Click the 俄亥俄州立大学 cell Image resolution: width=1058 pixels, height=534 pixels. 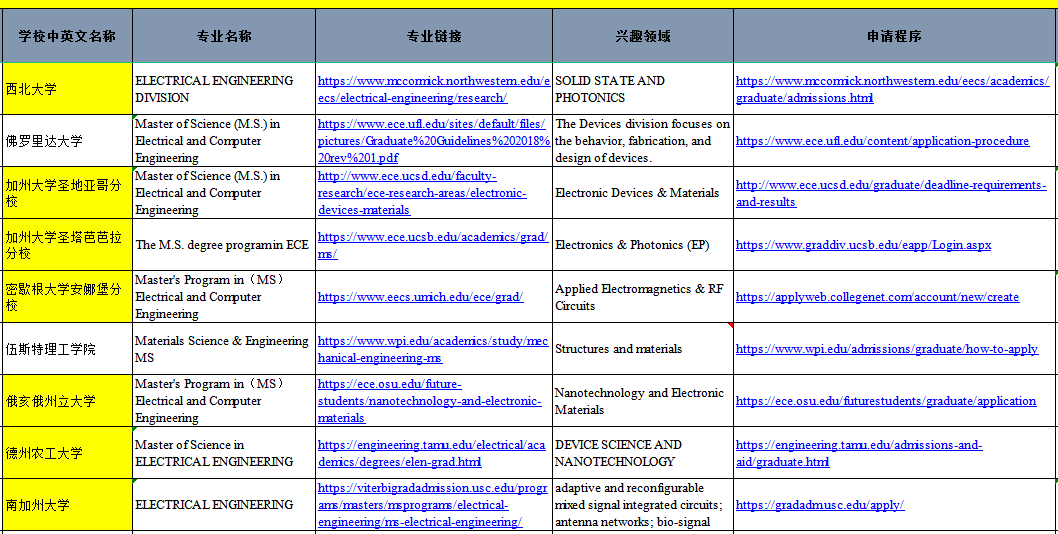coord(67,401)
